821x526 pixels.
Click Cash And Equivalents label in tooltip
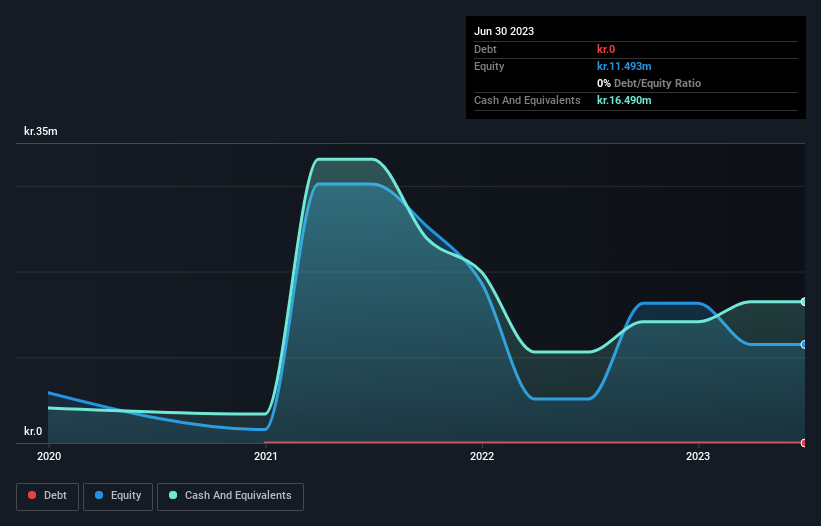(527, 100)
